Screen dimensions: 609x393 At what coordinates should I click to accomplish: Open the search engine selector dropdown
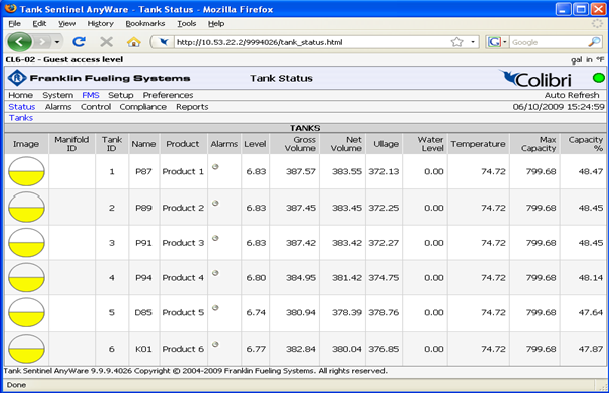pyautogui.click(x=498, y=42)
